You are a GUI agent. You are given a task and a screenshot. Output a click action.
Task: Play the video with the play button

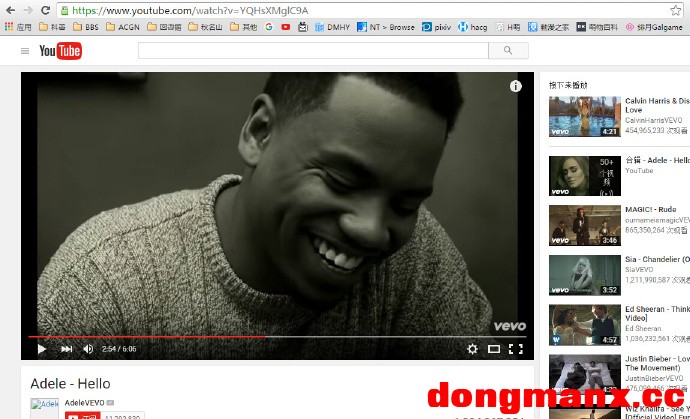click(x=41, y=349)
